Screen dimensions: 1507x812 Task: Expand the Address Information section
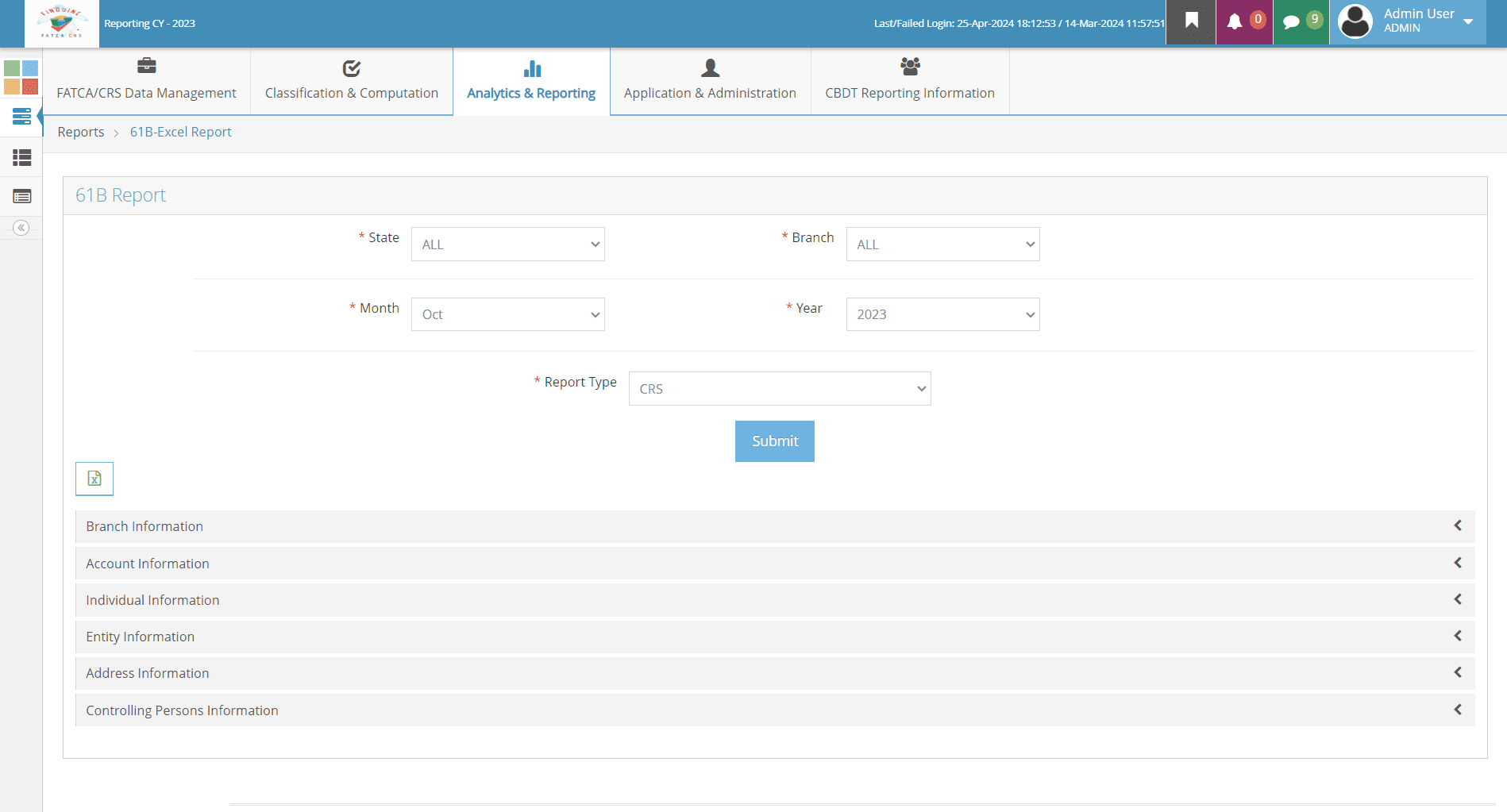(775, 673)
